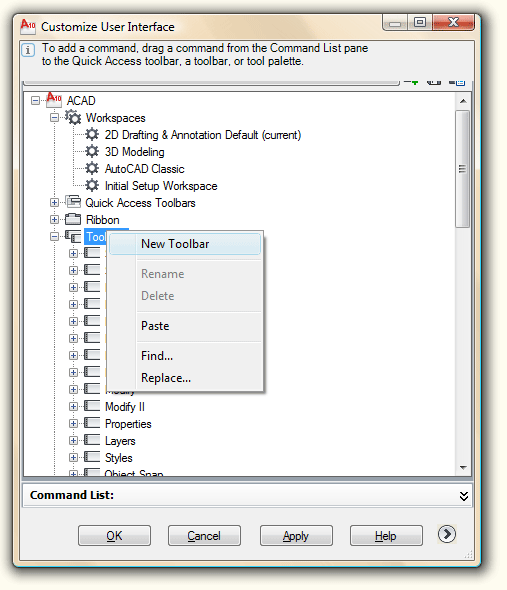Click the toolbar icon beside Styles
Viewport: 507px width, 590px height.
[x=92, y=457]
